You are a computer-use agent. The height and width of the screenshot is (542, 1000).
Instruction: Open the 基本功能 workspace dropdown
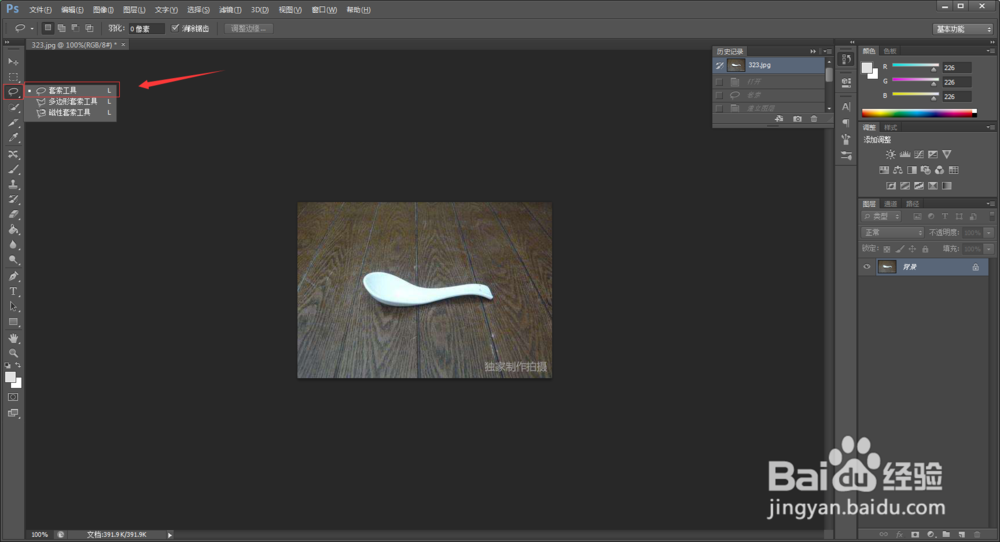click(963, 29)
